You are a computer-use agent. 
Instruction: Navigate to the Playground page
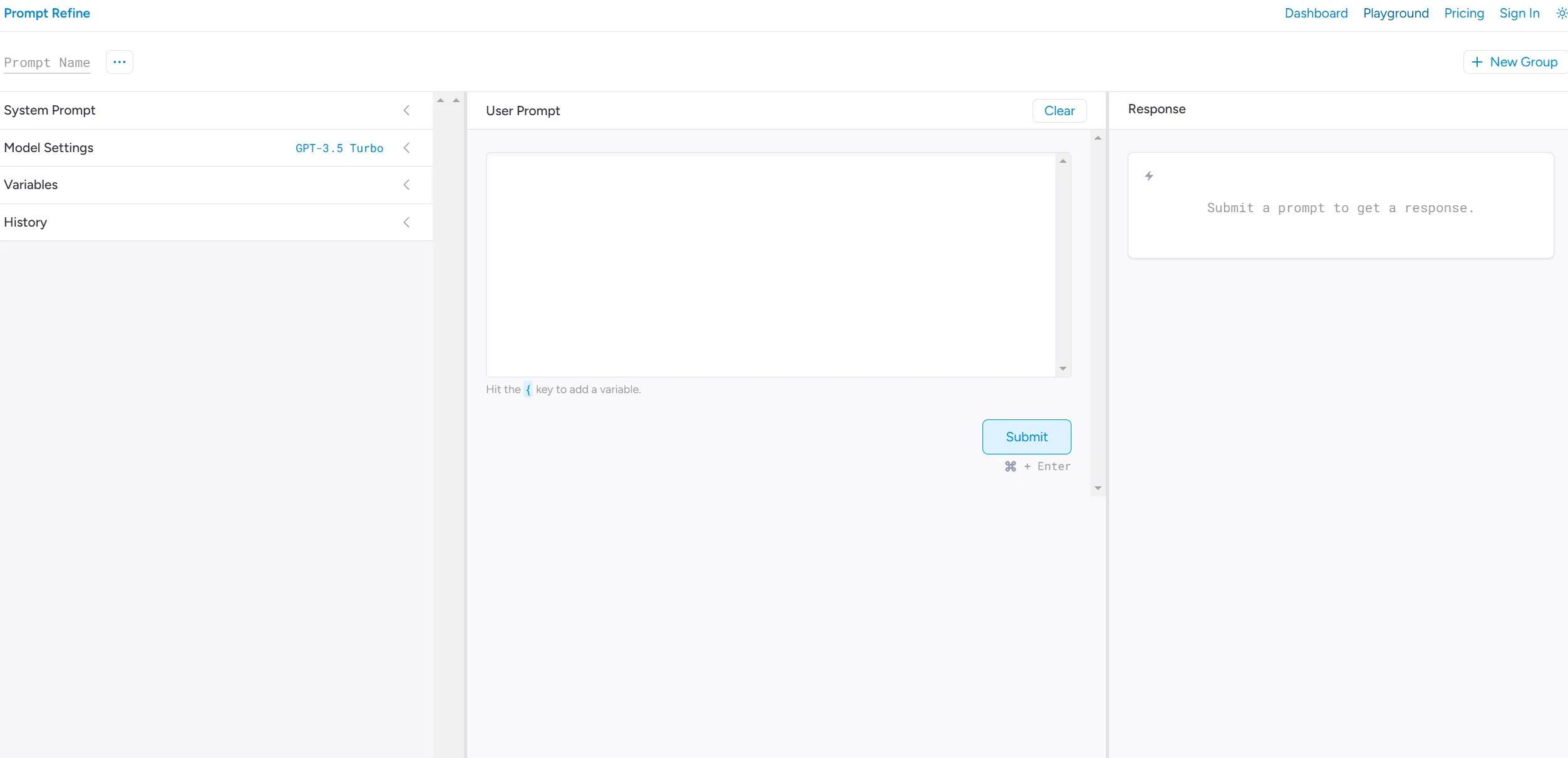pyautogui.click(x=1396, y=13)
